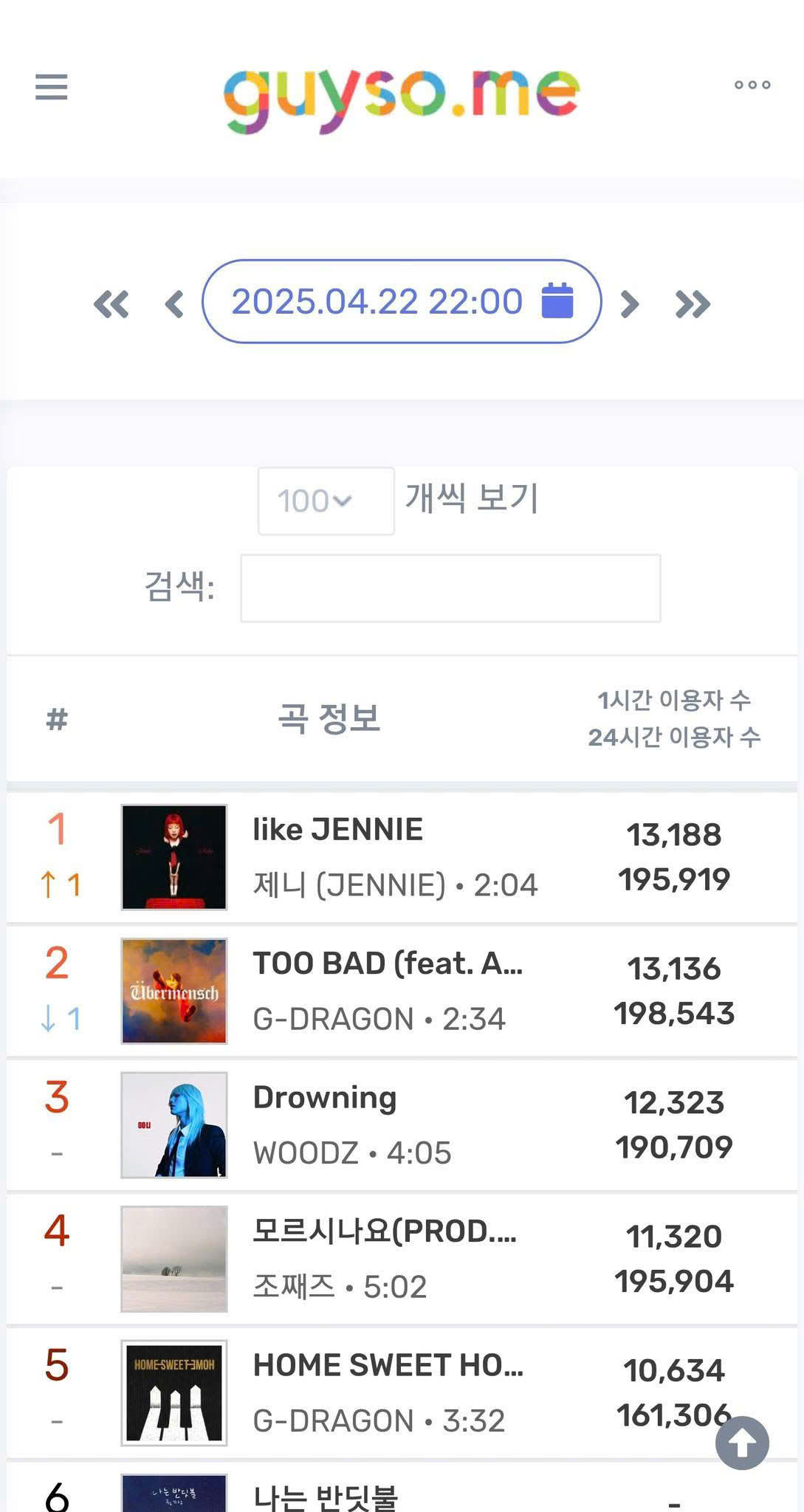Click the HOME SWEET HOME album artwork

(174, 1392)
